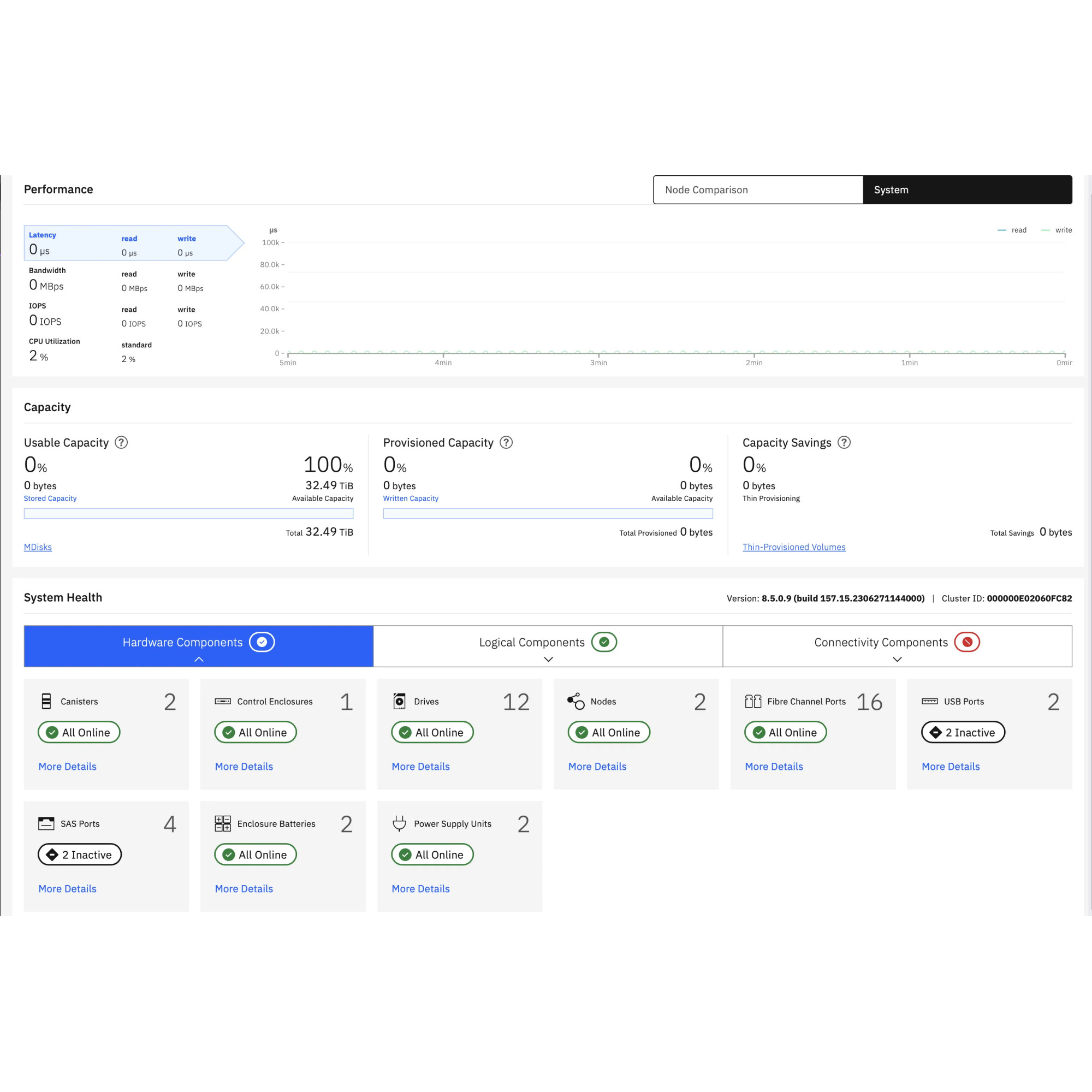
Task: Expand Connectivity Components chevron
Action: tap(897, 659)
